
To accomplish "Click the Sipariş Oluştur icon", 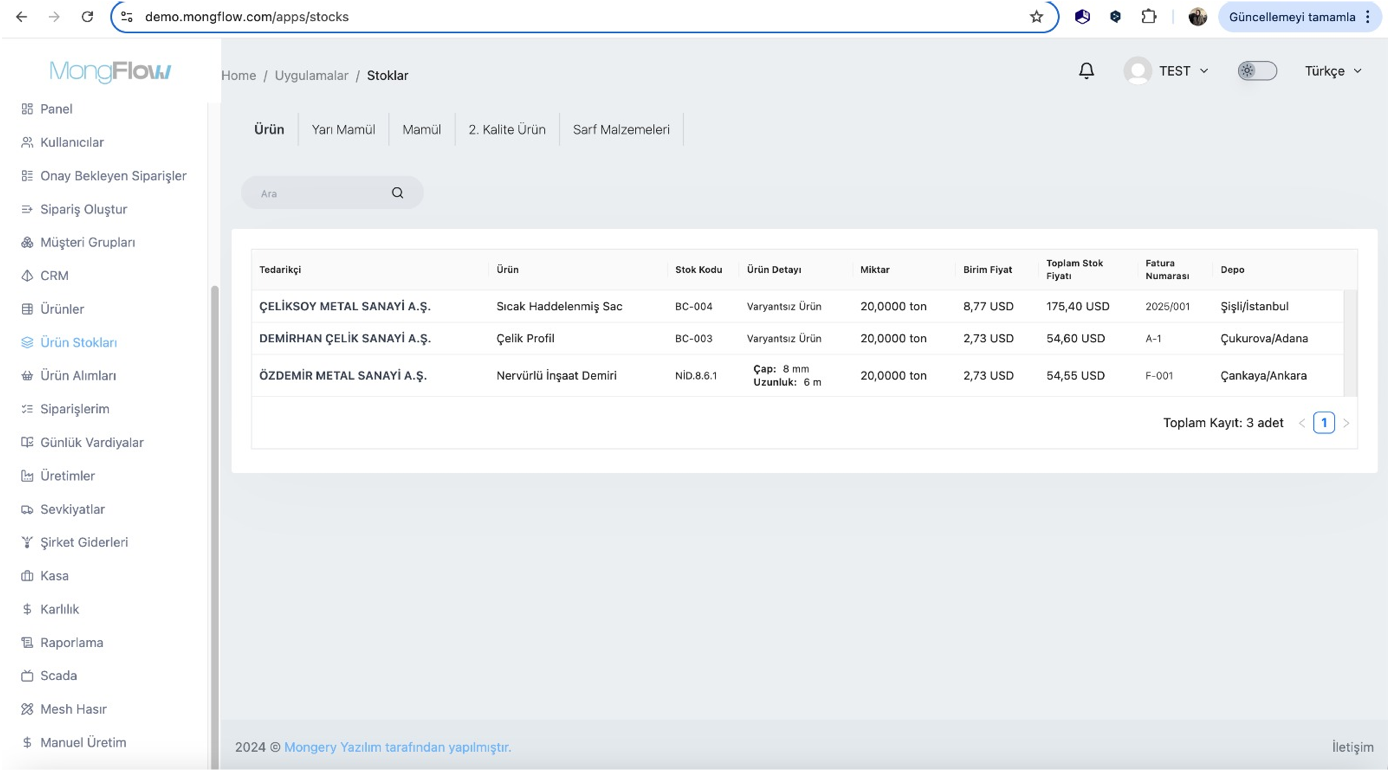I will 27,209.
